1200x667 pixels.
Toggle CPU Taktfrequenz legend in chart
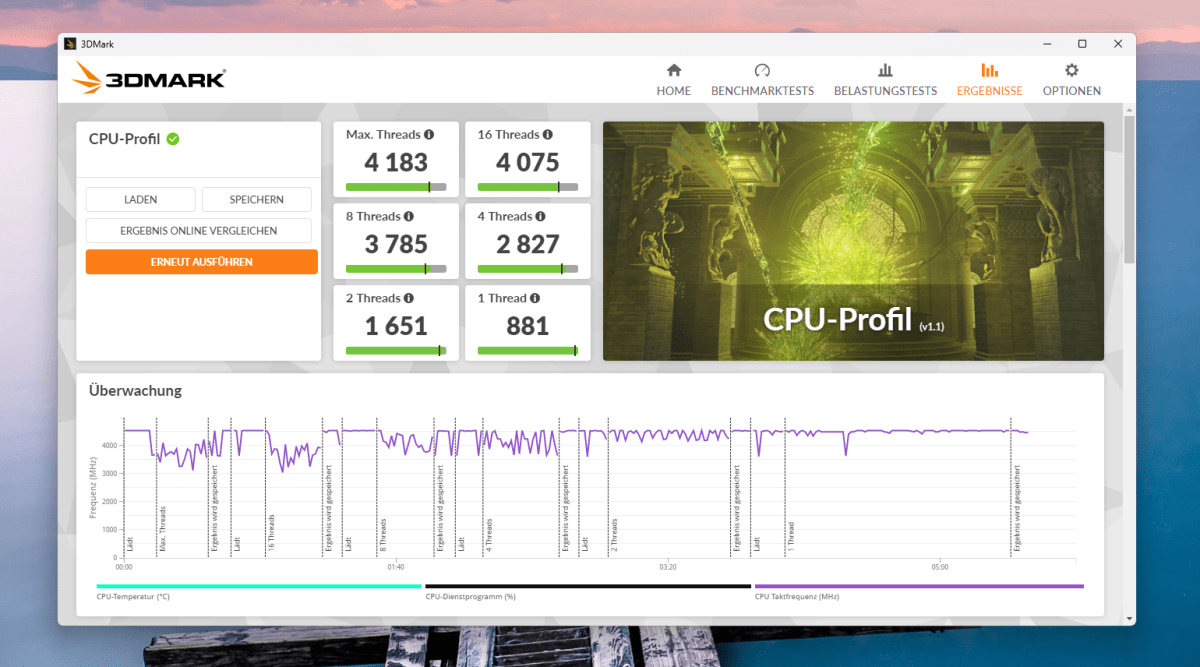[x=919, y=591]
